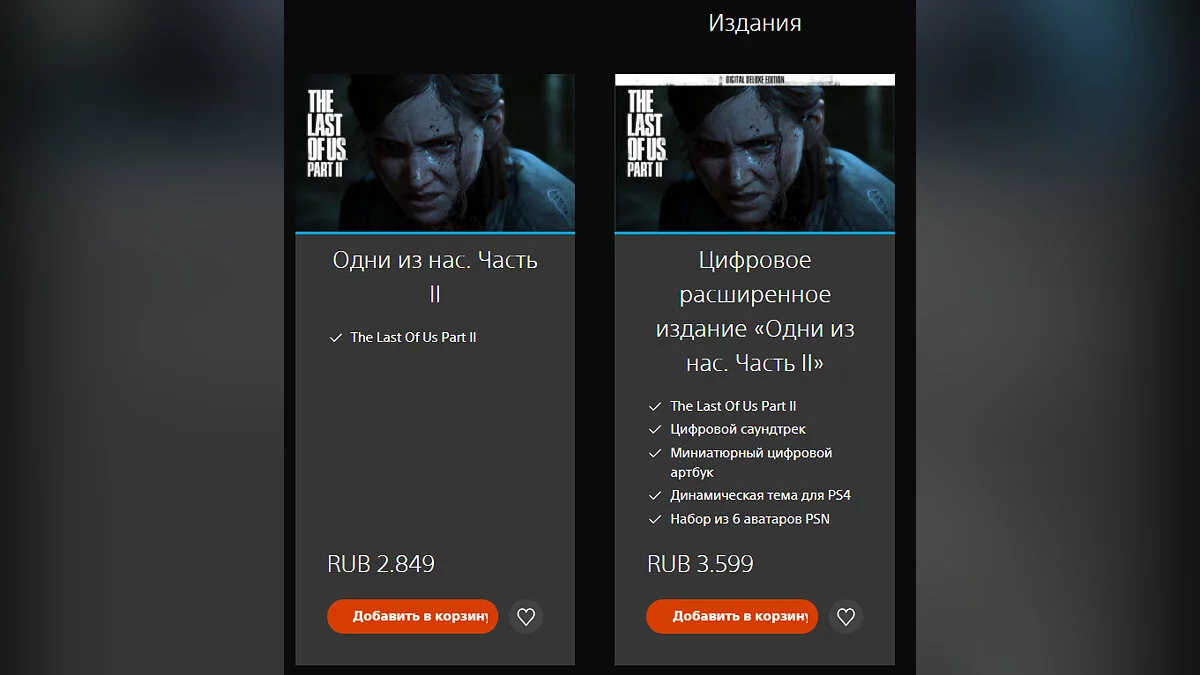Screen dimensions: 1200x675
Task: Click checkmark in the standard edition card
Action: 336,338
